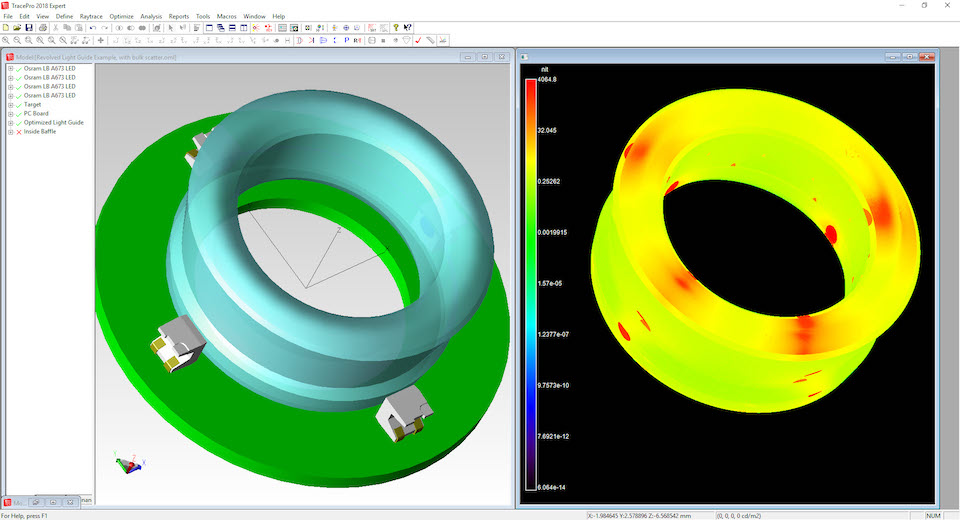960x520 pixels.
Task: Click the context help cursor-question icon
Action: tap(408, 28)
